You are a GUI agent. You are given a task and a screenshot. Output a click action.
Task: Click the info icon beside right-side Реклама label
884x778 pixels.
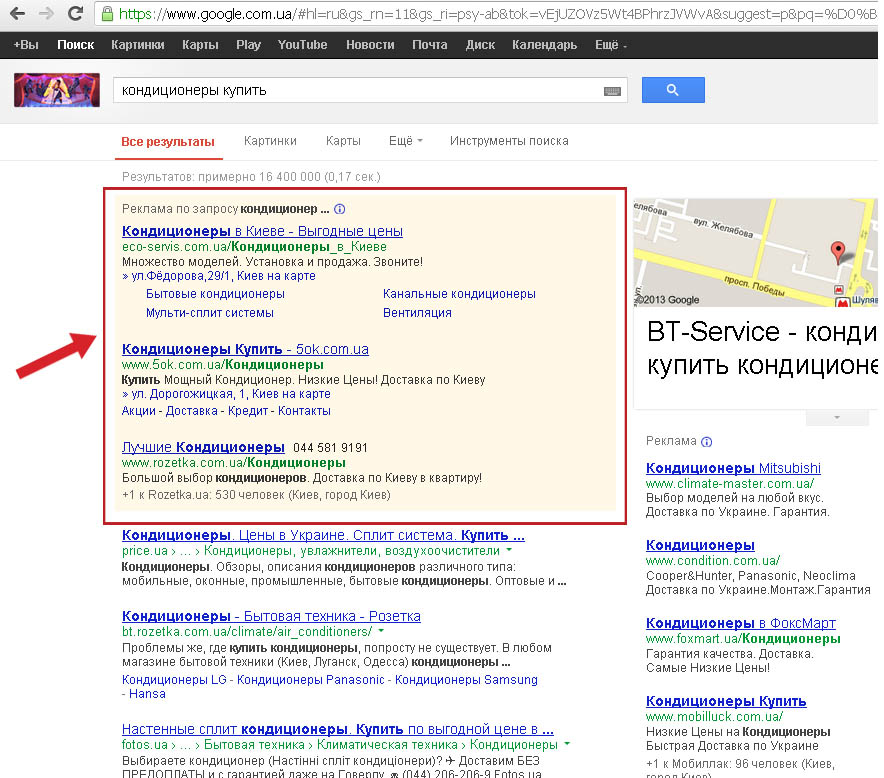coord(706,441)
